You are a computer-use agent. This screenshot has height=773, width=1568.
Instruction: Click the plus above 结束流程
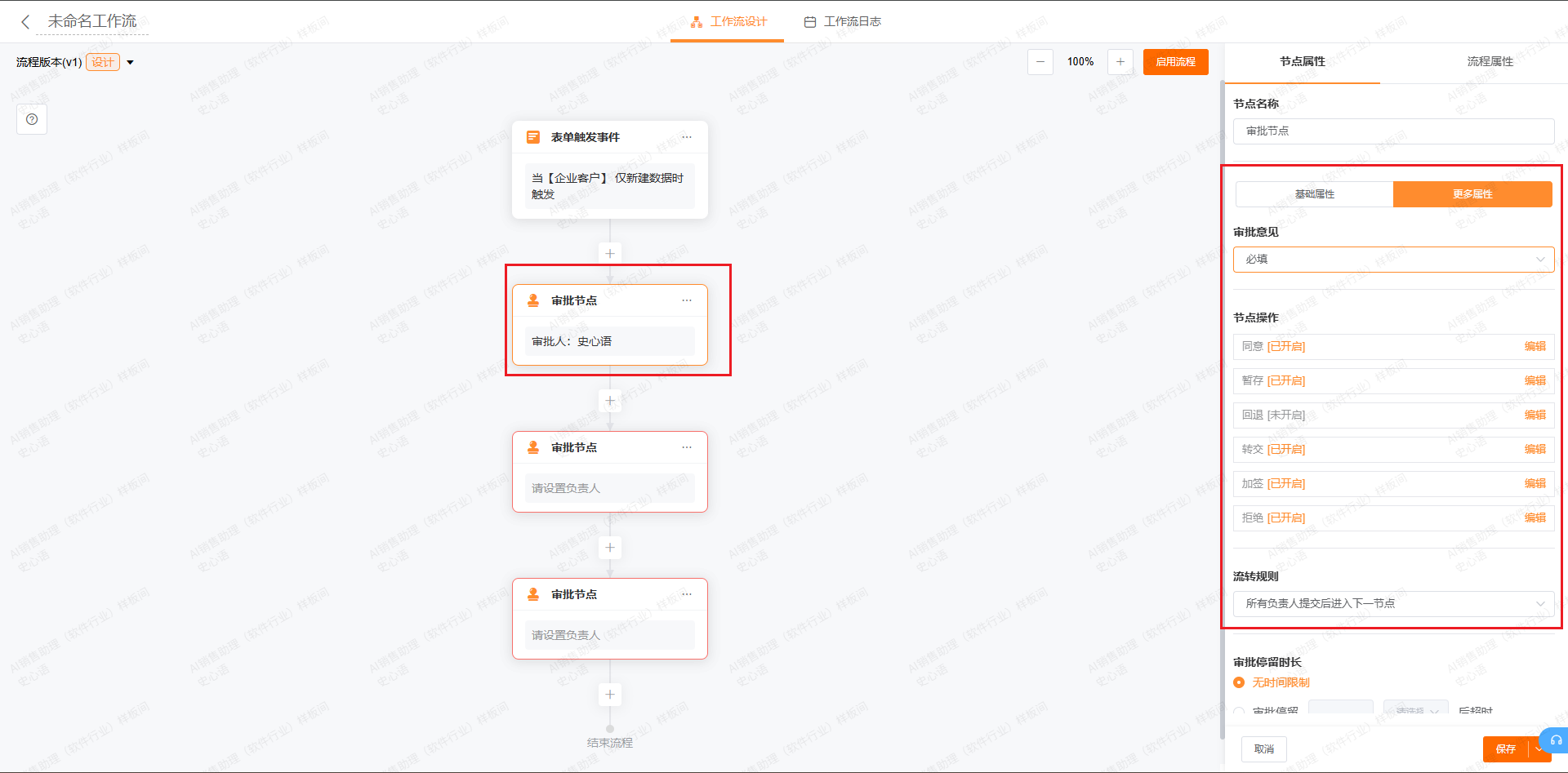point(609,695)
